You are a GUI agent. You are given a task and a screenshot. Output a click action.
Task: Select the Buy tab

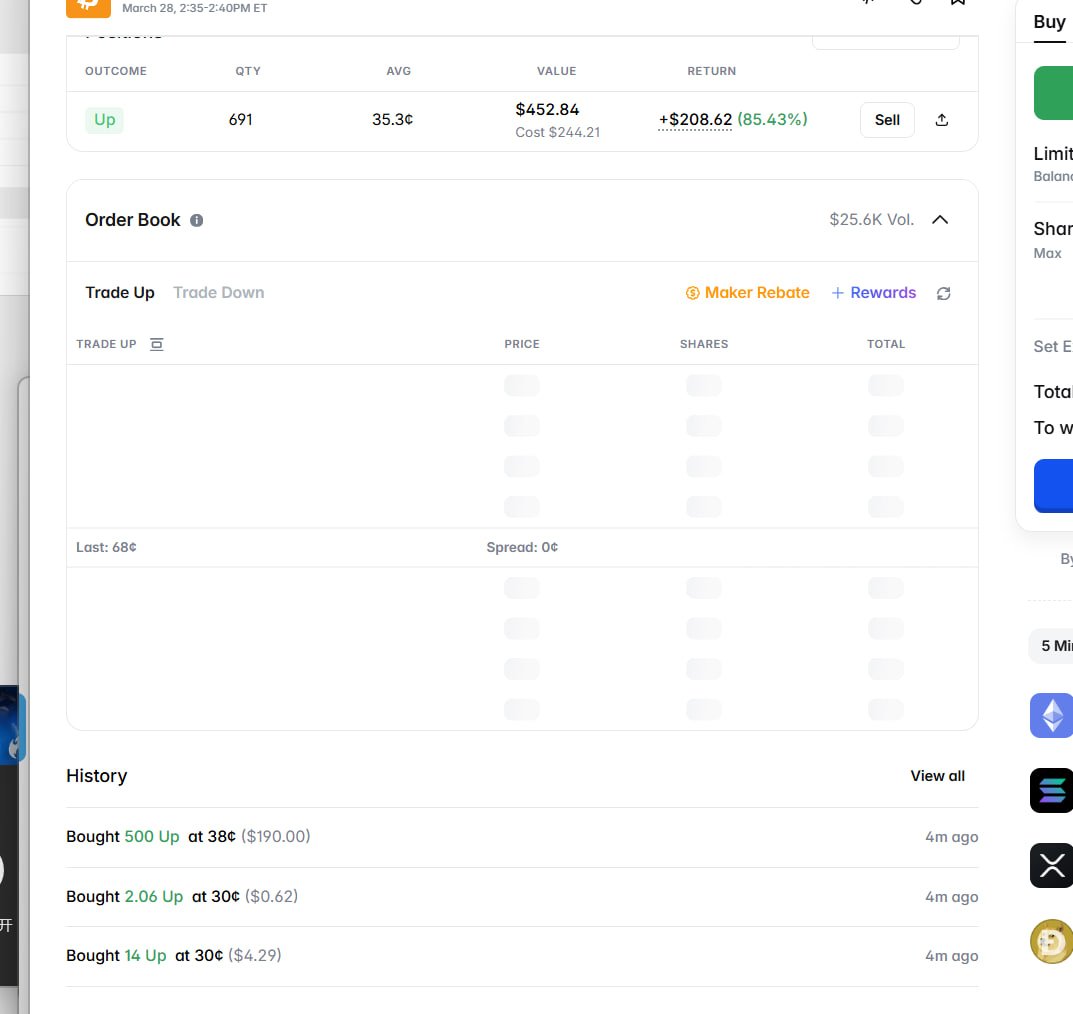[x=1049, y=23]
